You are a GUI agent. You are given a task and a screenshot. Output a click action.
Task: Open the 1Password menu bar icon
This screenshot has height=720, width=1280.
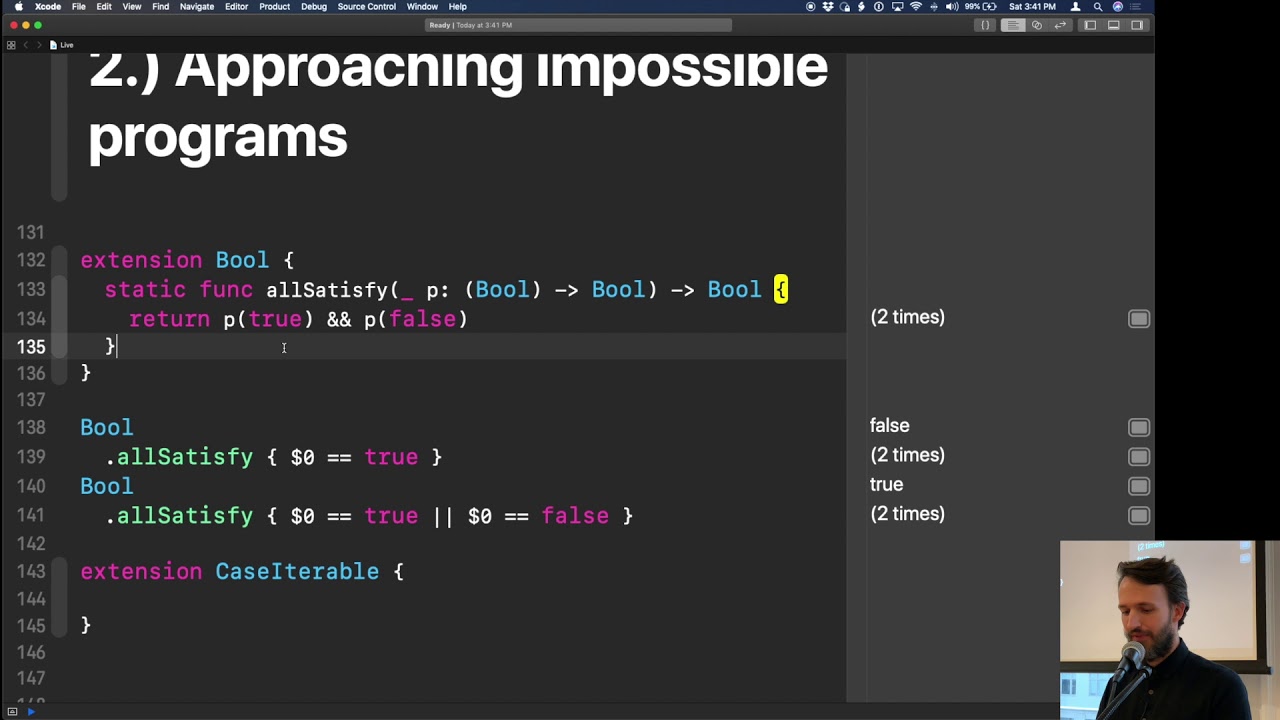point(879,6)
